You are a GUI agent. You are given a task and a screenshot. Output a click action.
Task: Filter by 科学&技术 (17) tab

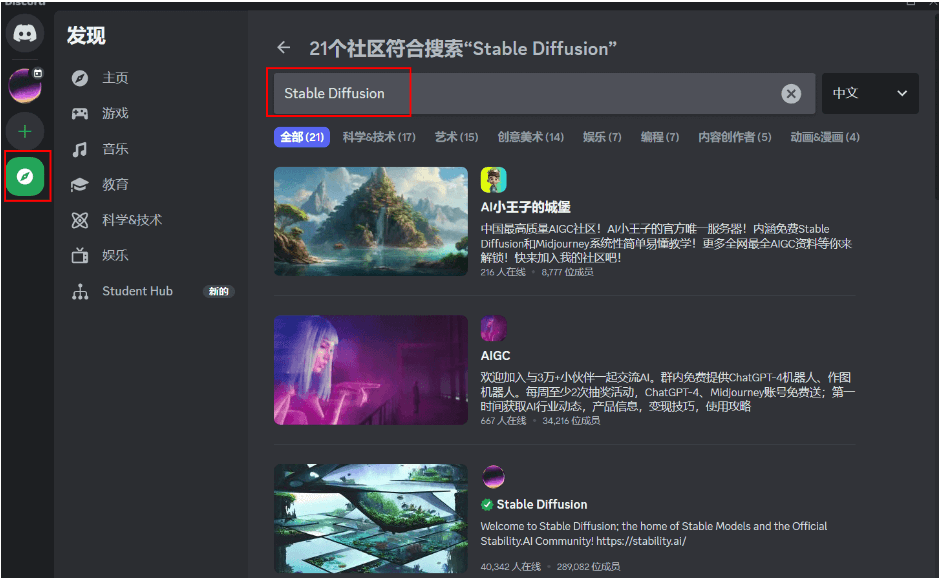379,137
